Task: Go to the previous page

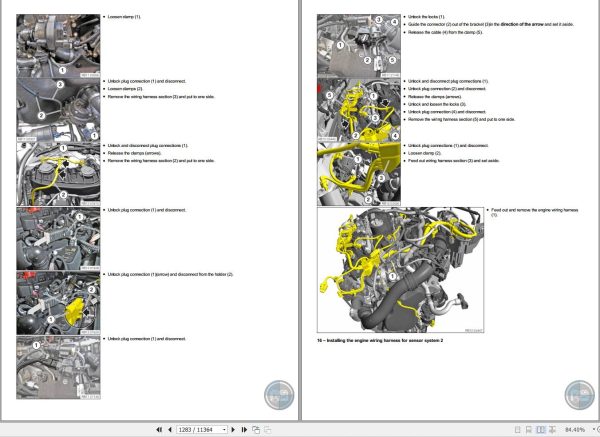Action: coord(170,430)
